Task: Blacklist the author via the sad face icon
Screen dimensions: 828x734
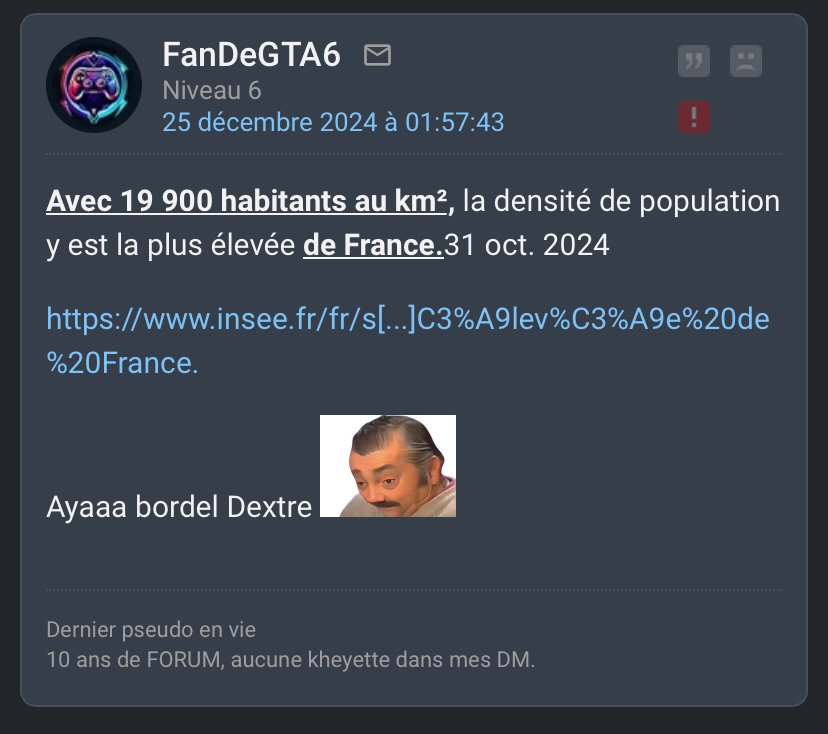Action: point(746,61)
